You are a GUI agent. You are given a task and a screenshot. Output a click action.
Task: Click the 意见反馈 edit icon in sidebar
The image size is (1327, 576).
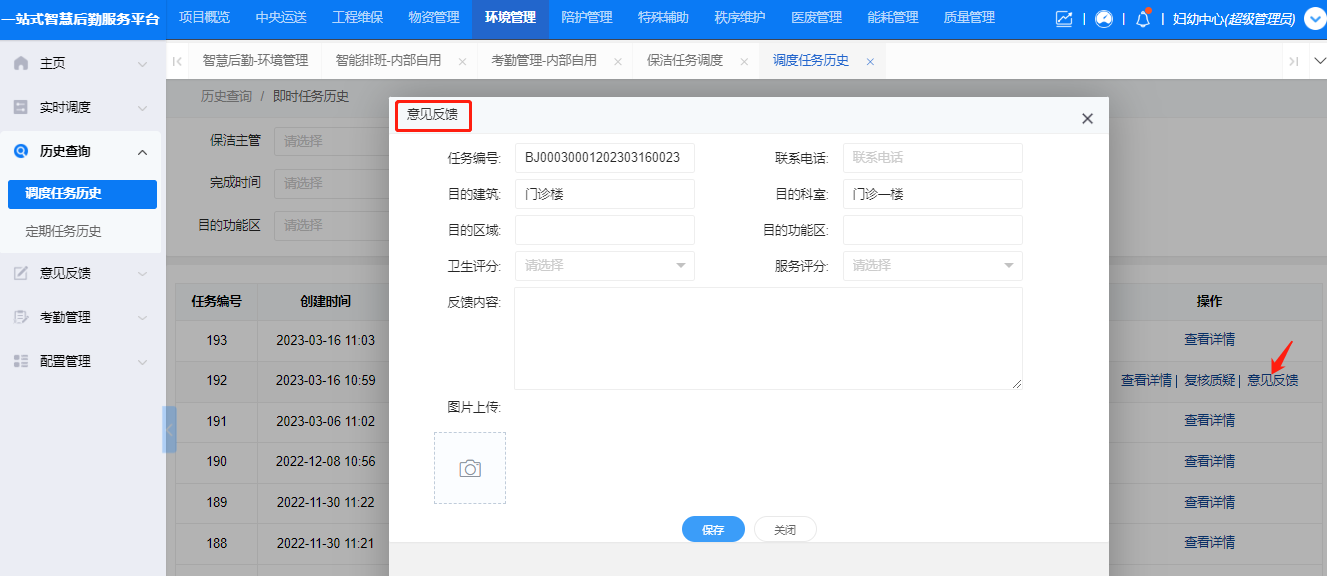[21, 273]
